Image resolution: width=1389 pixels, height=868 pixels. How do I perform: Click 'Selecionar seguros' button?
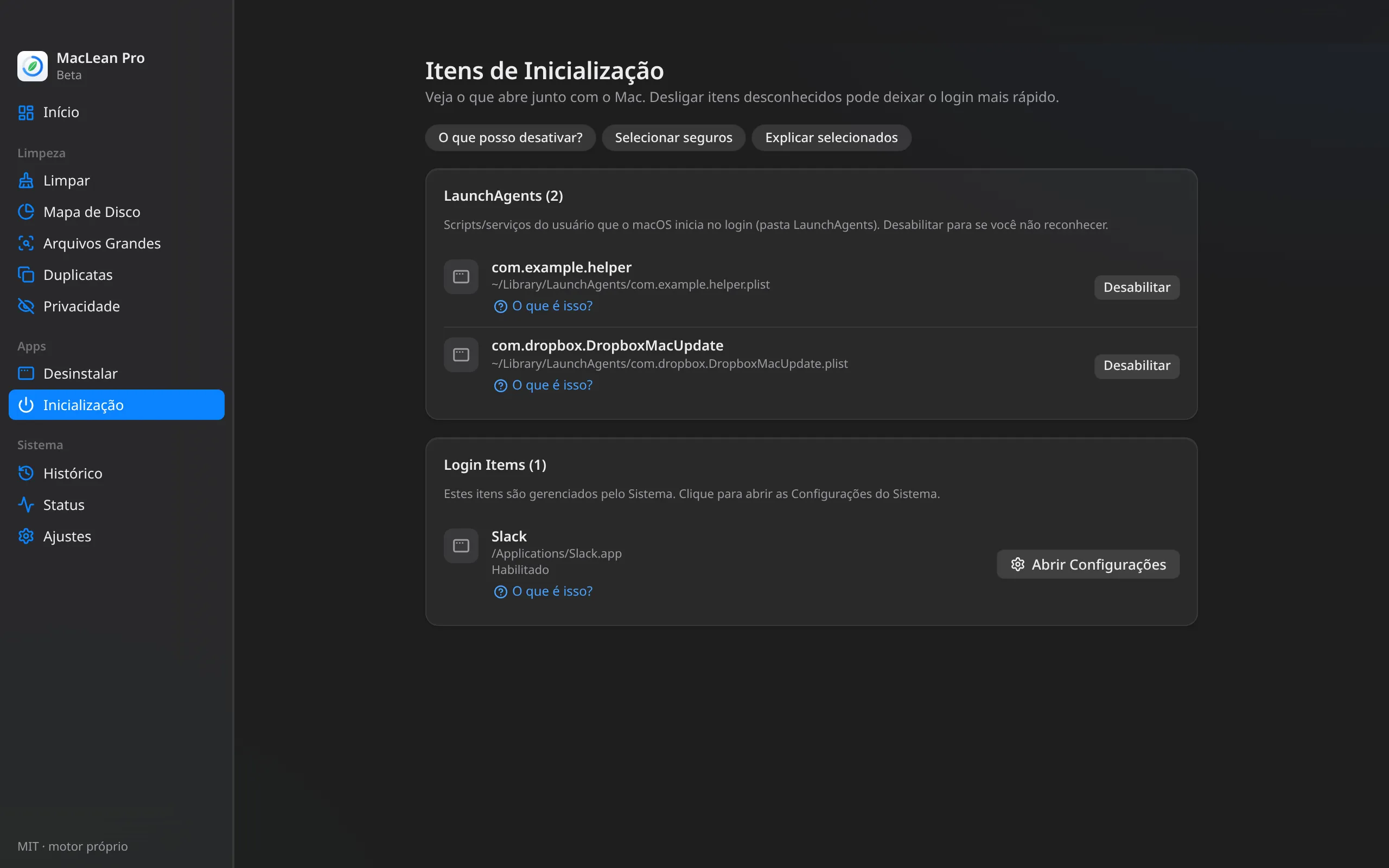click(673, 138)
